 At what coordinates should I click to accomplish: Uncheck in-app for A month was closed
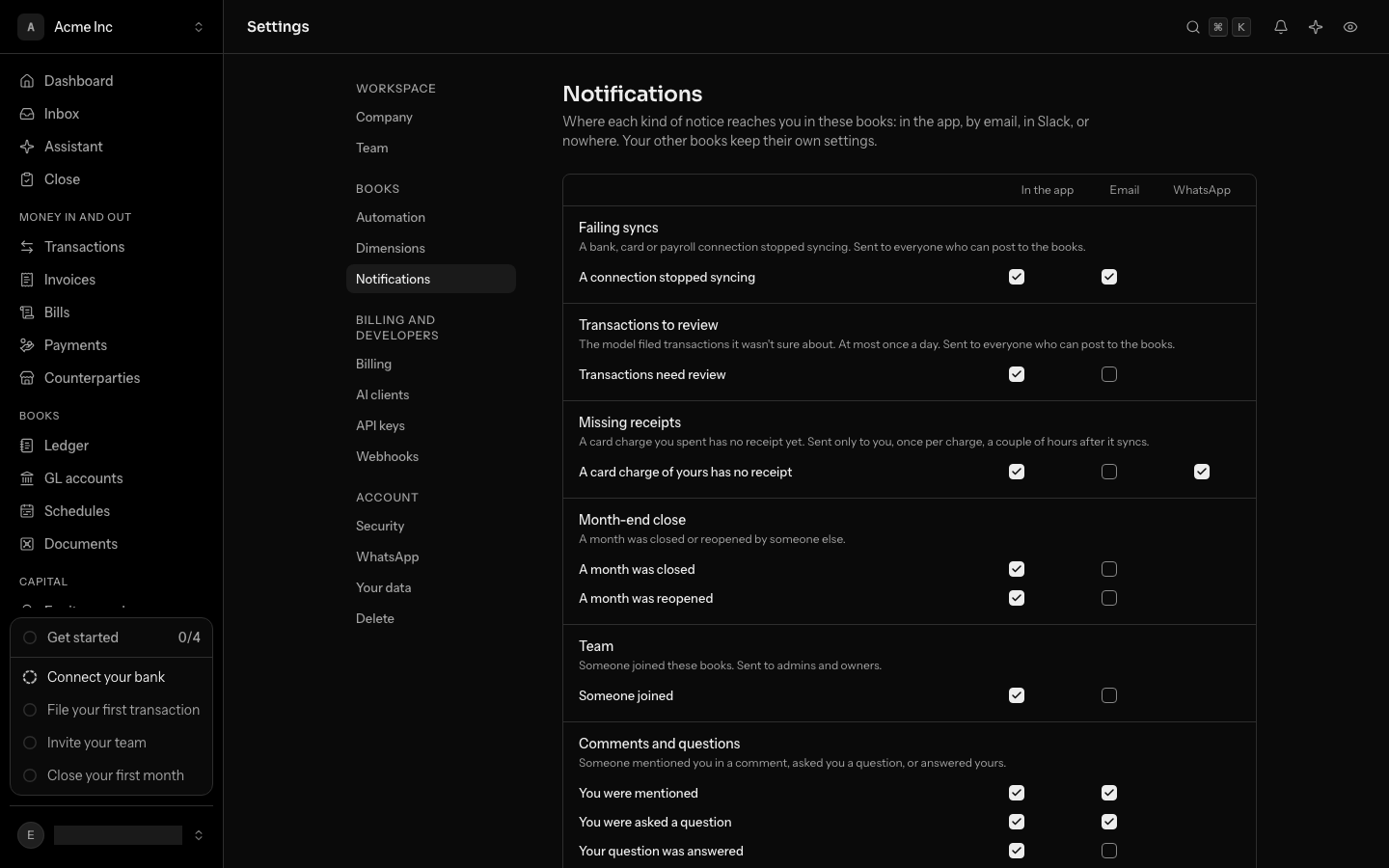tap(1017, 569)
